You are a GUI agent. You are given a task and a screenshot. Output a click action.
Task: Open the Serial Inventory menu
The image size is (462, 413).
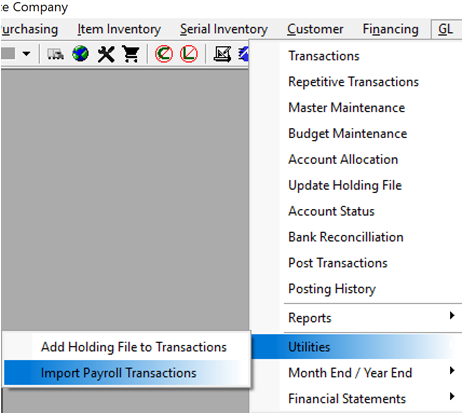tap(224, 29)
